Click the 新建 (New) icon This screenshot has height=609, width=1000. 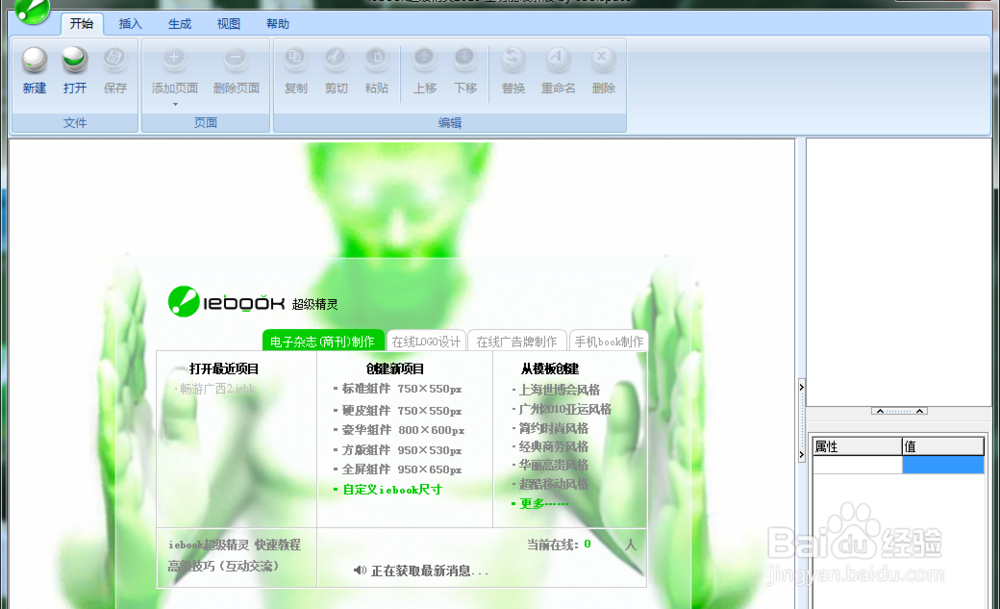click(x=34, y=61)
